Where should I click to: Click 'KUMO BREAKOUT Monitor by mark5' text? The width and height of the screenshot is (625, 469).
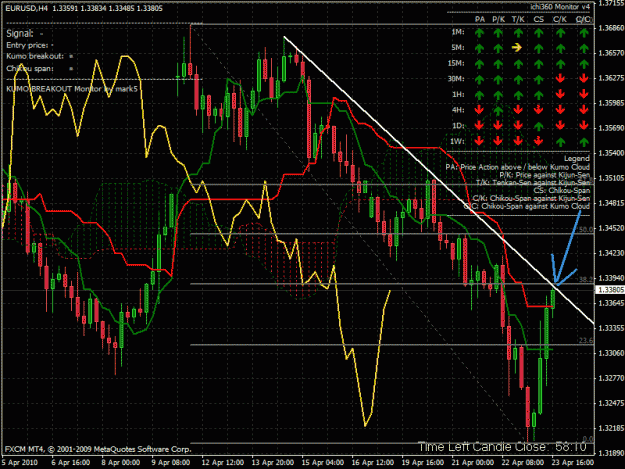point(72,88)
